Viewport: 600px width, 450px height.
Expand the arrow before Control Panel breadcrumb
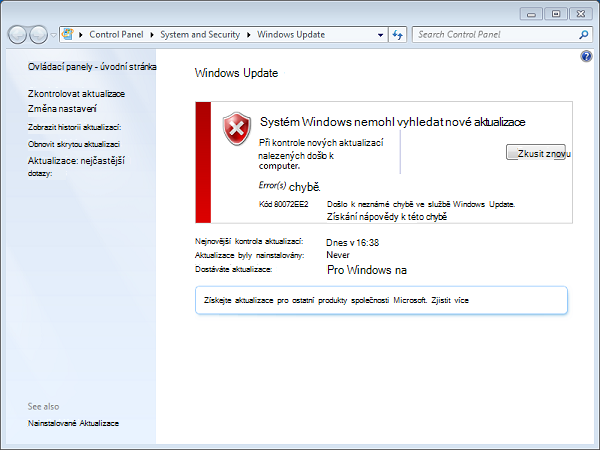[81, 35]
